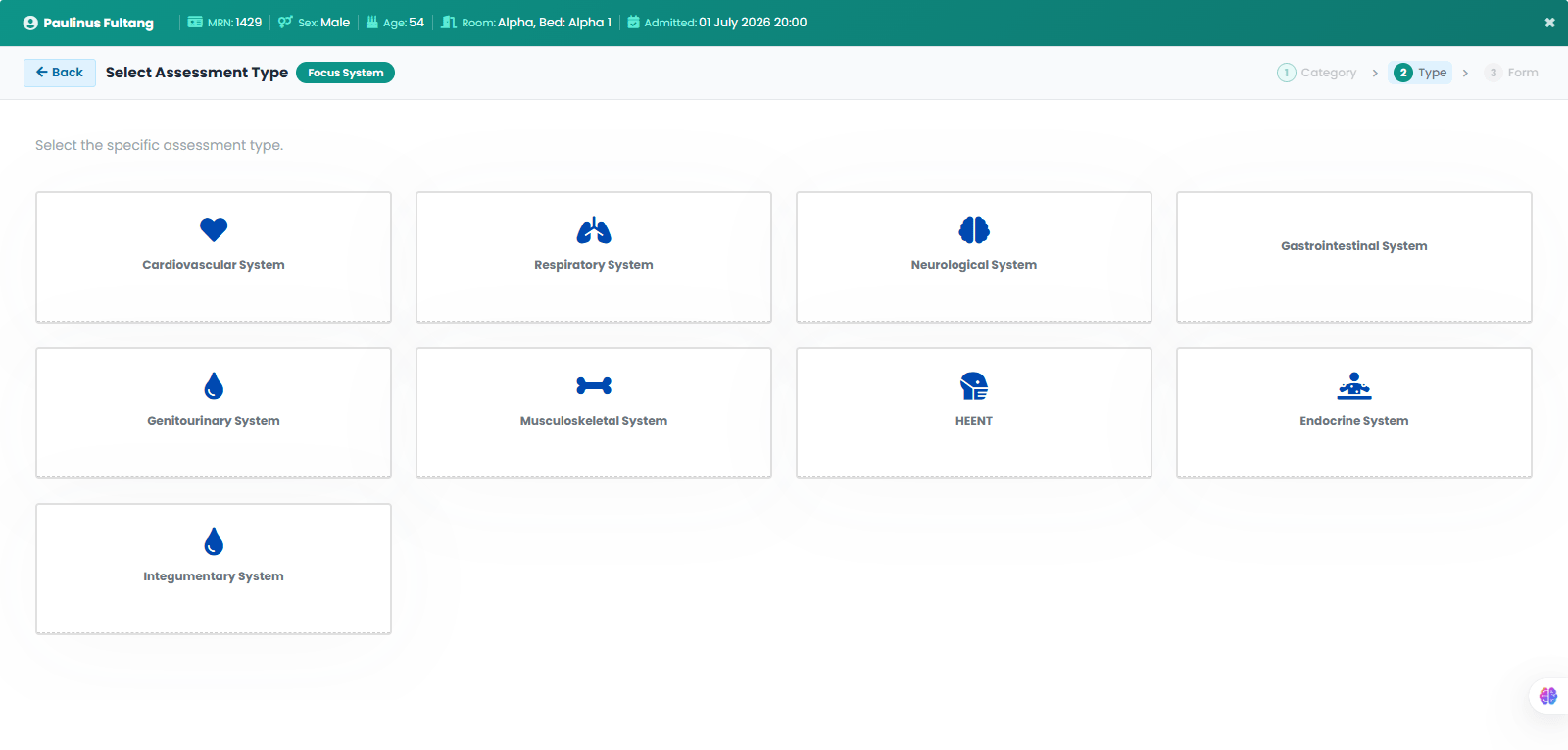Click the chevron after Category step
The image size is (1568, 750).
[x=1375, y=73]
